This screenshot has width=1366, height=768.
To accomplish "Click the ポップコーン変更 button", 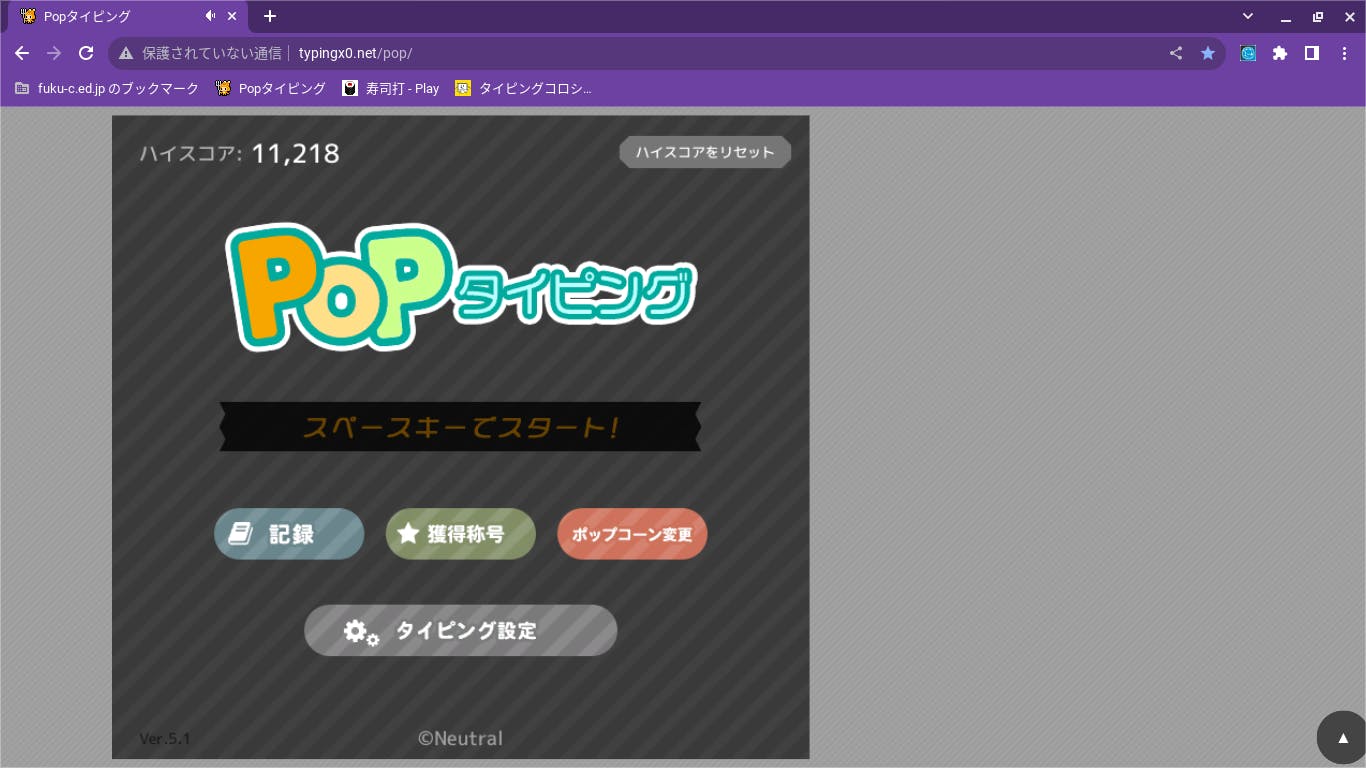I will (x=632, y=534).
